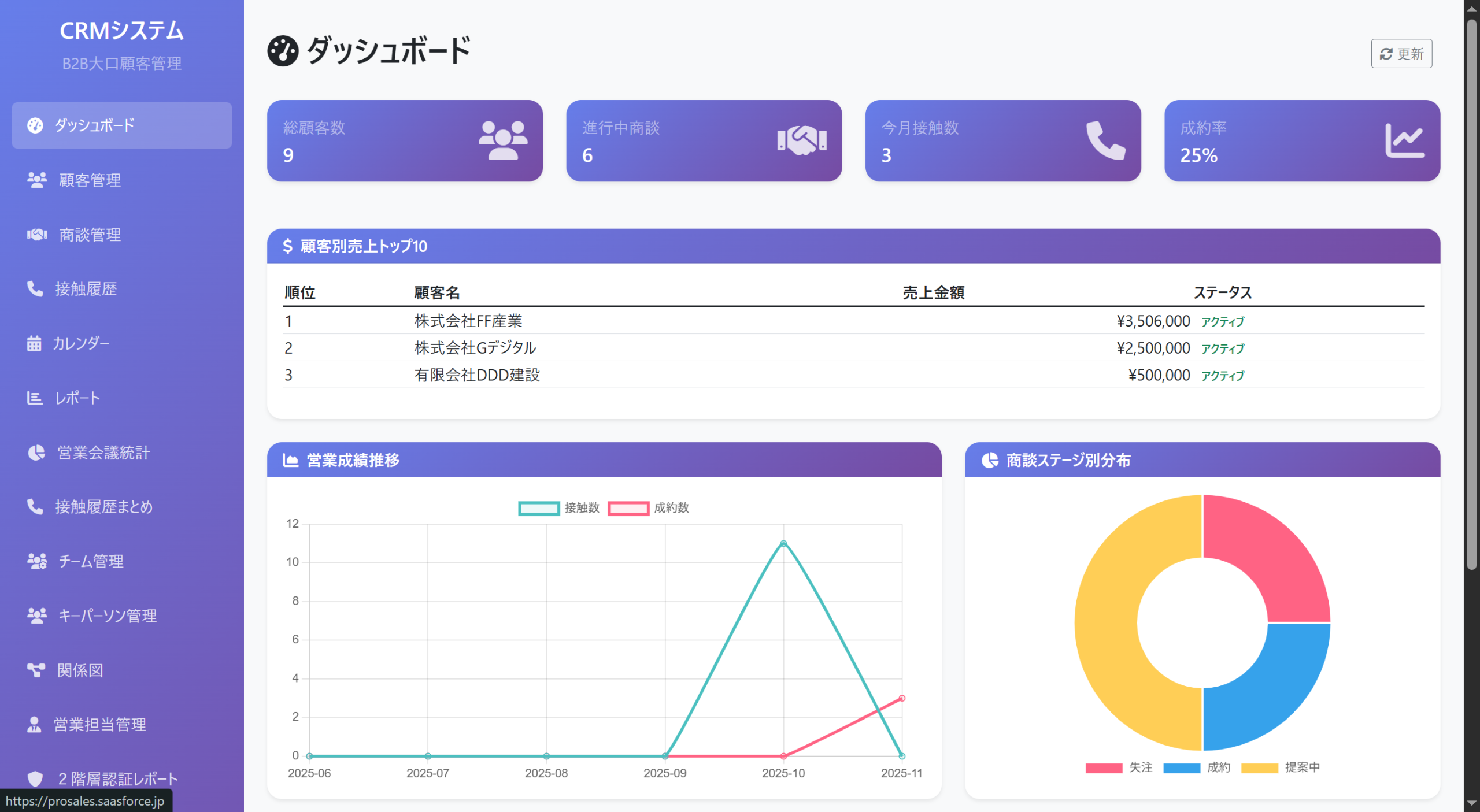1480x812 pixels.
Task: Open 関係図 via its network icon
Action: (x=36, y=670)
